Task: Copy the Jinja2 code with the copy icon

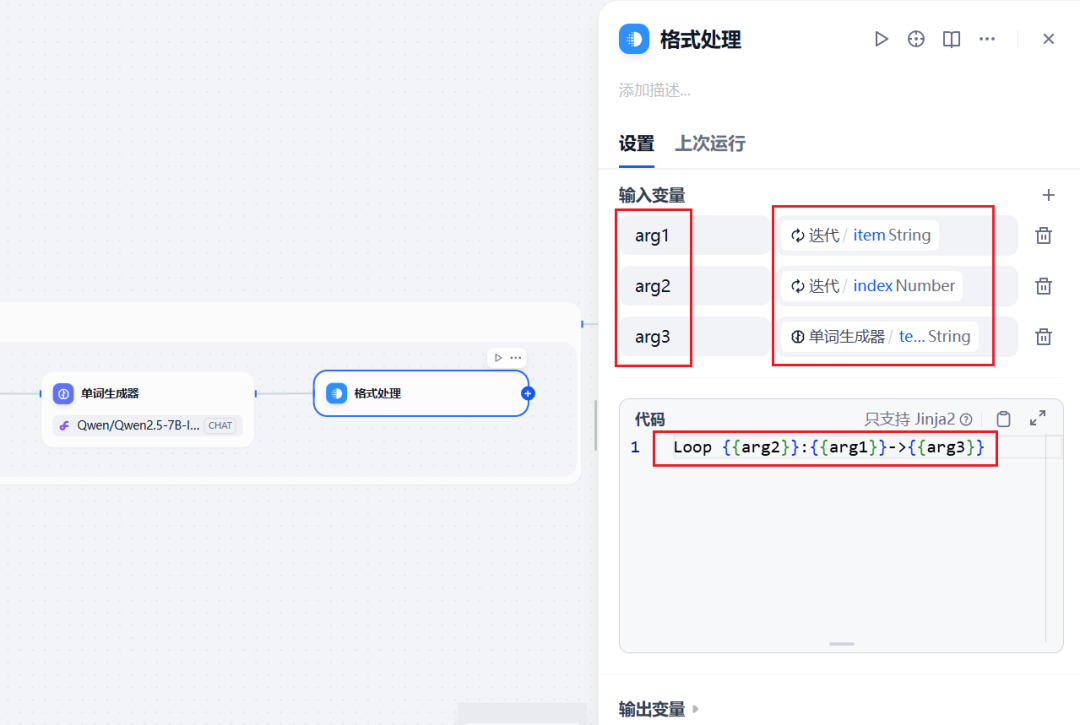Action: tap(1004, 418)
